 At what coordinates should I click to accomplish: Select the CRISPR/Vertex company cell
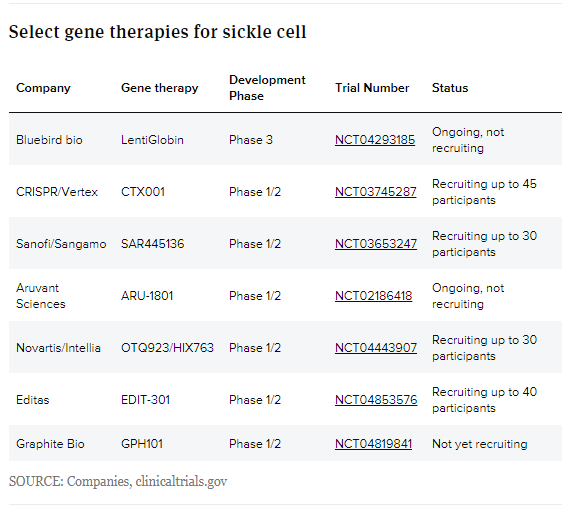pyautogui.click(x=57, y=192)
